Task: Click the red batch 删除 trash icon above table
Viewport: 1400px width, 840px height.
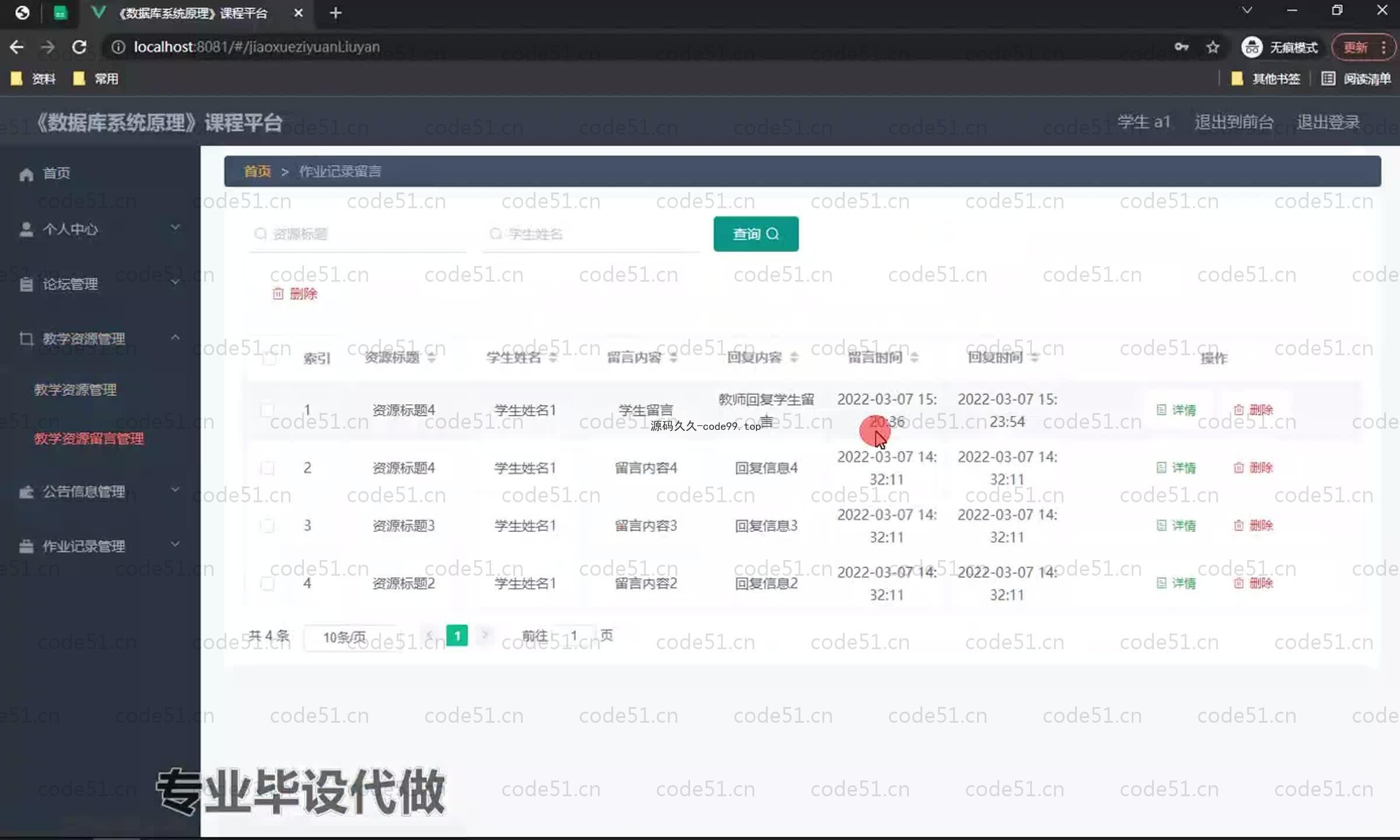Action: [x=278, y=293]
